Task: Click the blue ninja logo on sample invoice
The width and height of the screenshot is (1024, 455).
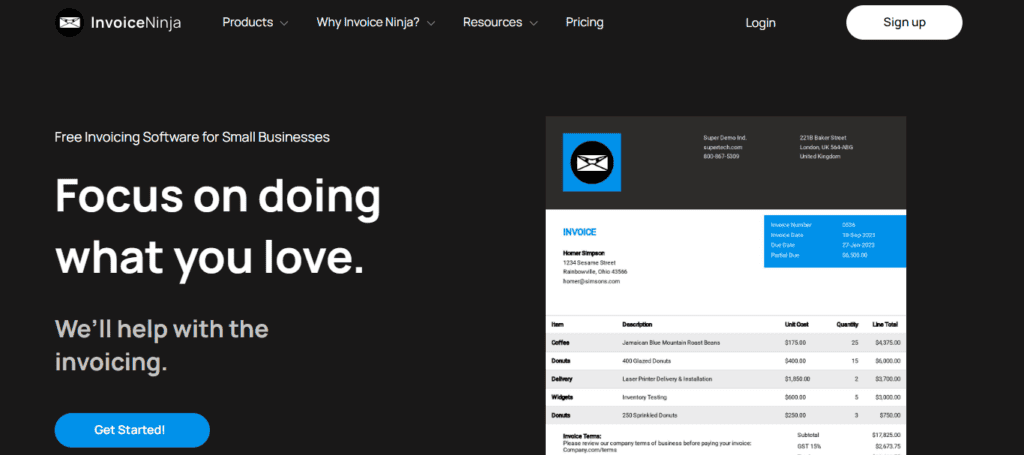Action: coord(591,162)
